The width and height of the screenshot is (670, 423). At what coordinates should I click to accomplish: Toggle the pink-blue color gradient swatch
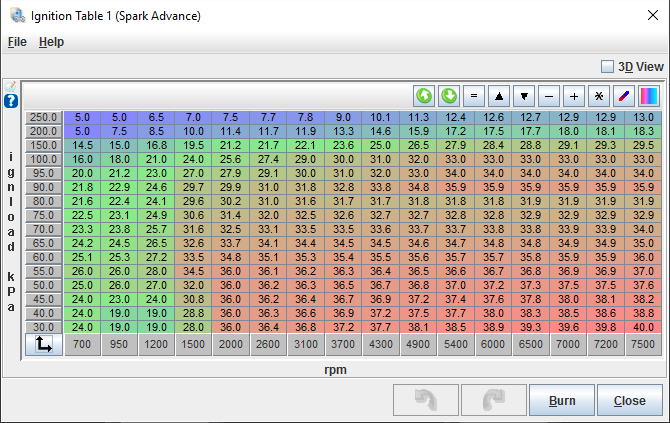(x=649, y=96)
